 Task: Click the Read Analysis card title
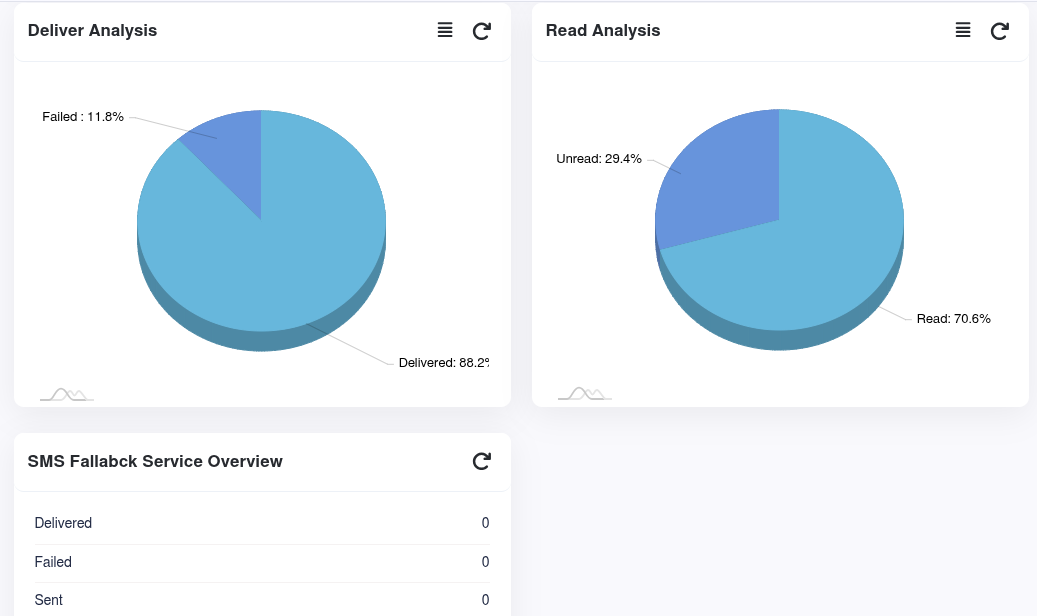click(602, 30)
